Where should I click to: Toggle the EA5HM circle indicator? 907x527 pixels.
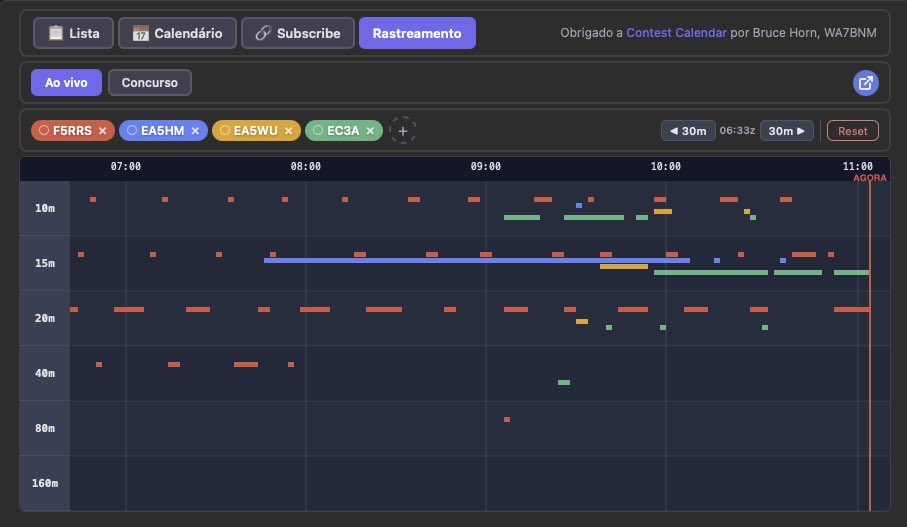click(x=132, y=131)
